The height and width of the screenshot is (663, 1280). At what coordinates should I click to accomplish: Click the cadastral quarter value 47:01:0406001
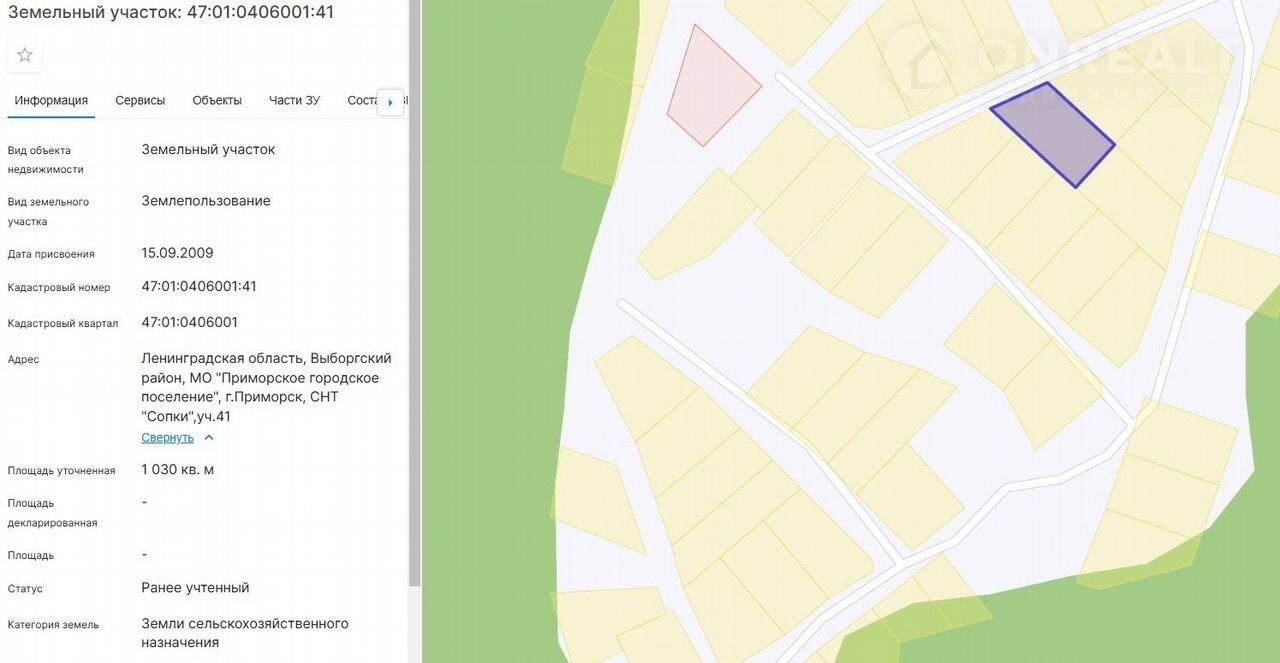pyautogui.click(x=190, y=322)
